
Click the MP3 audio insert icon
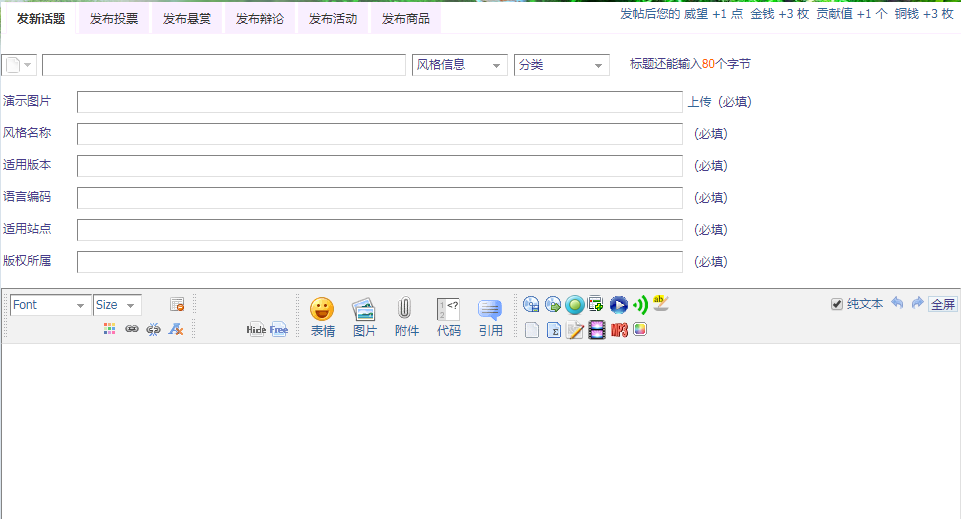click(619, 330)
